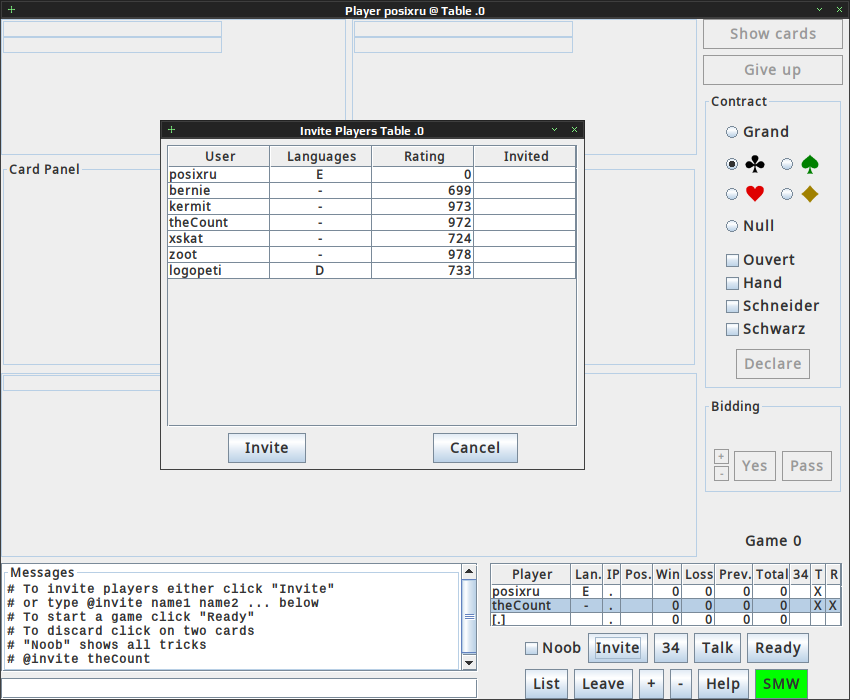Select user zoot in the invite table
The width and height of the screenshot is (850, 700).
pos(372,255)
